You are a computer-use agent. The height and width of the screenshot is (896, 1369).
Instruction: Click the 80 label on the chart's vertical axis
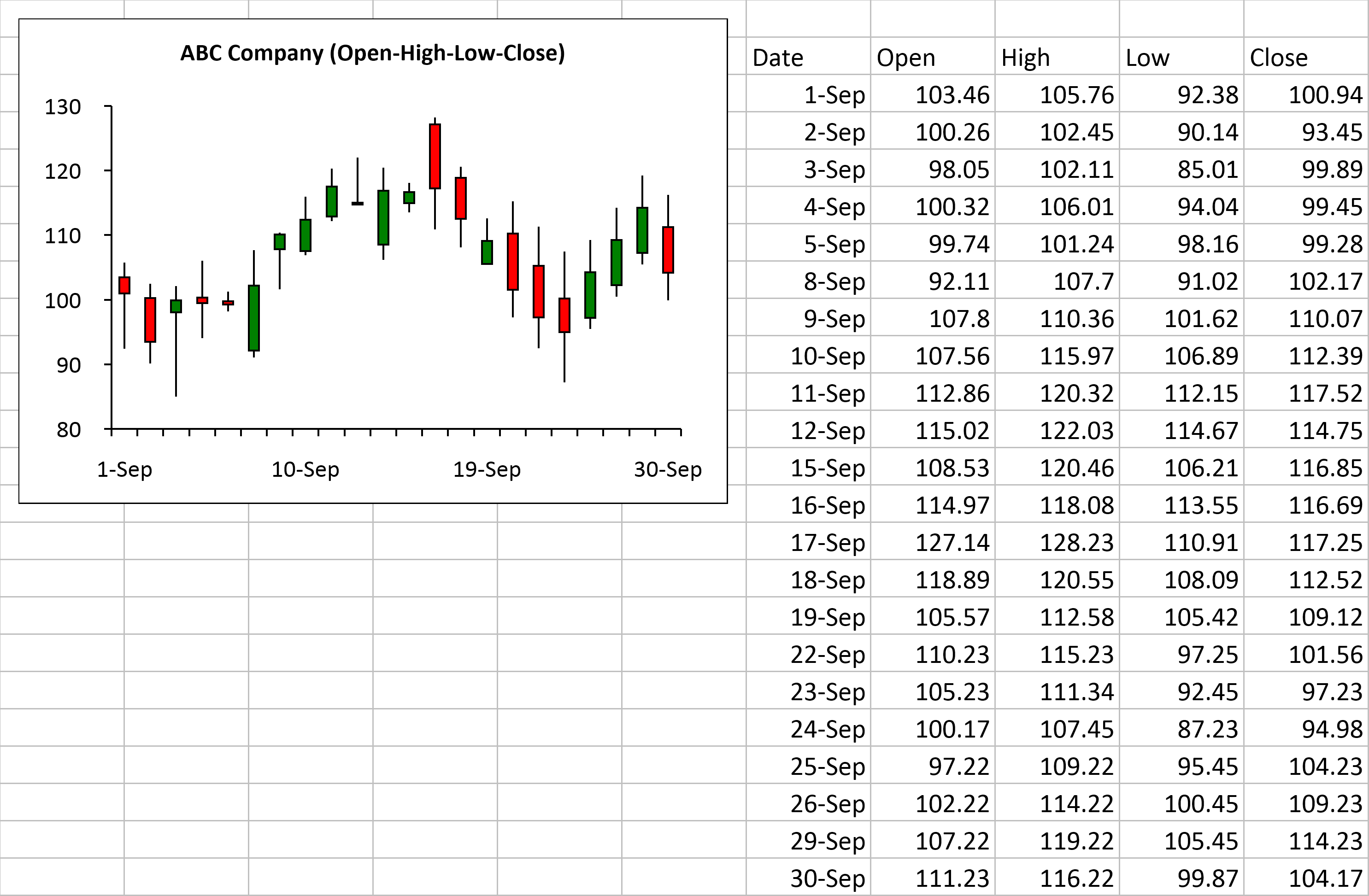(x=69, y=430)
